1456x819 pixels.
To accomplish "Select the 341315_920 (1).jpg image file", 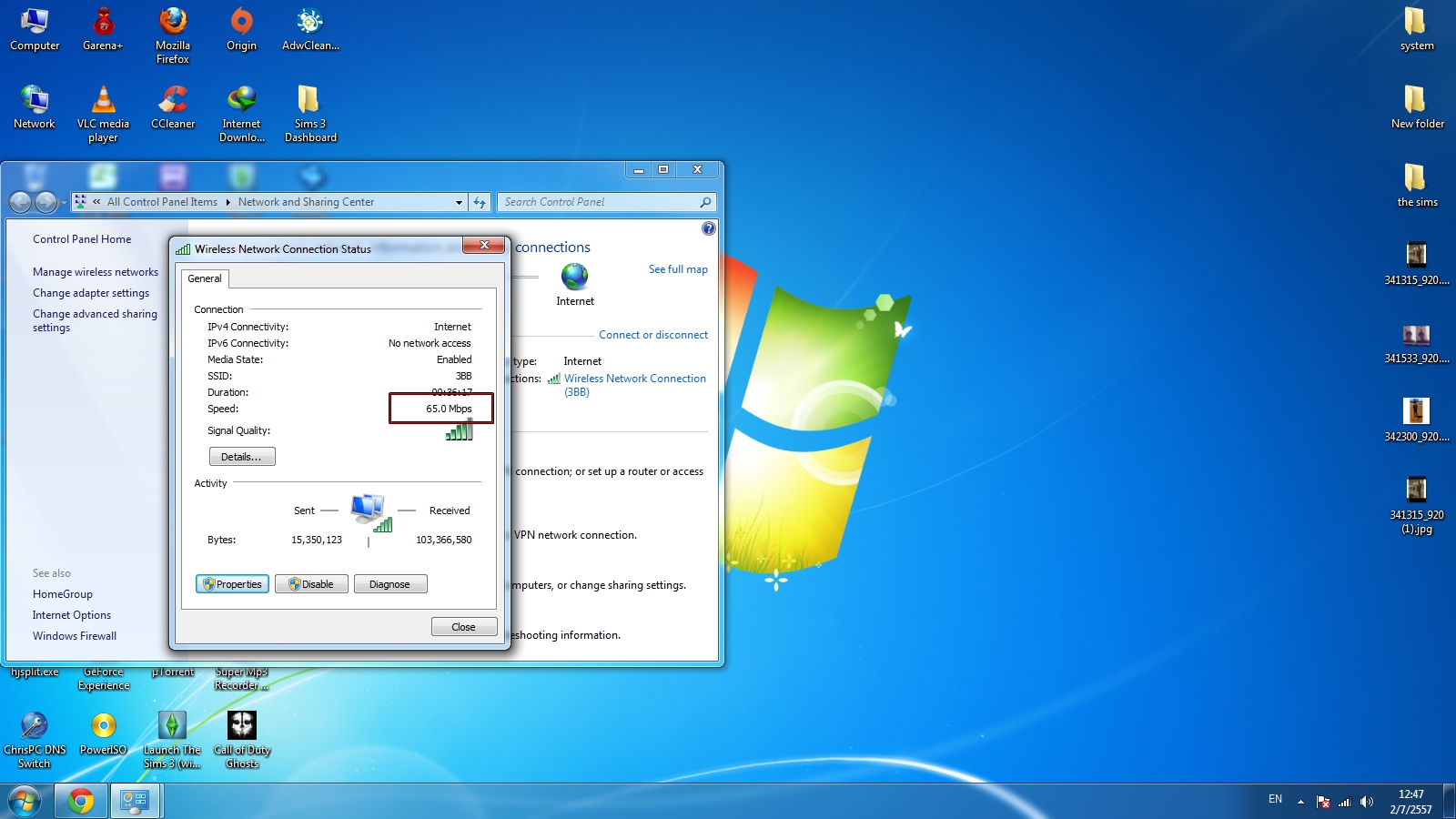I will [x=1417, y=505].
